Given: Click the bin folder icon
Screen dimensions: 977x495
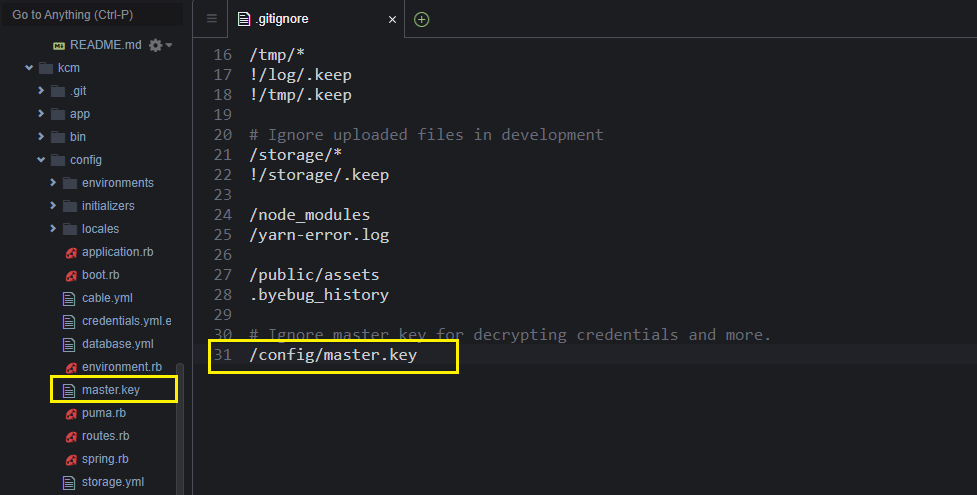Looking at the screenshot, I should 58,137.
